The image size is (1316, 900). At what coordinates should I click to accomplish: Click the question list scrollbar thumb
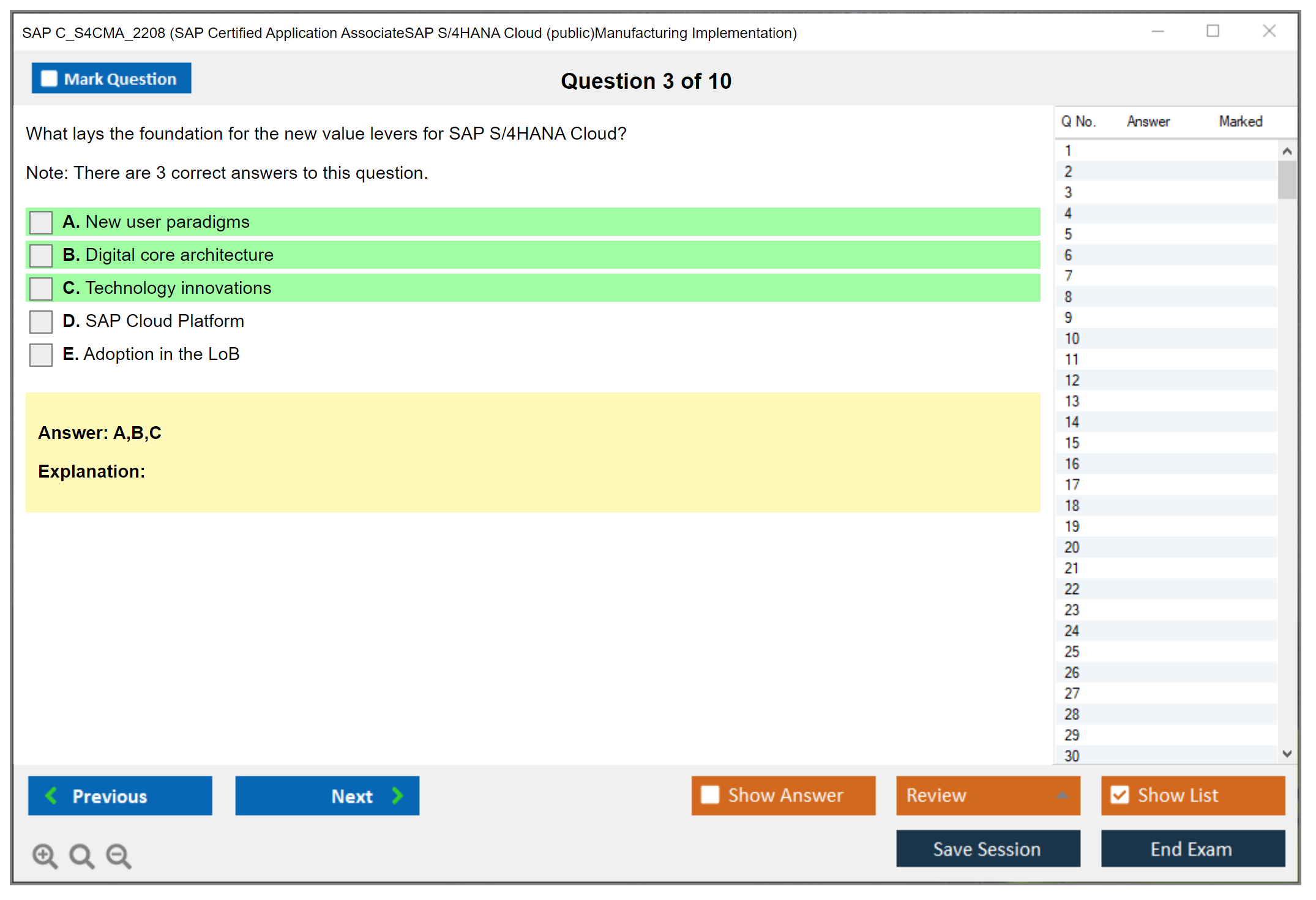click(x=1287, y=179)
